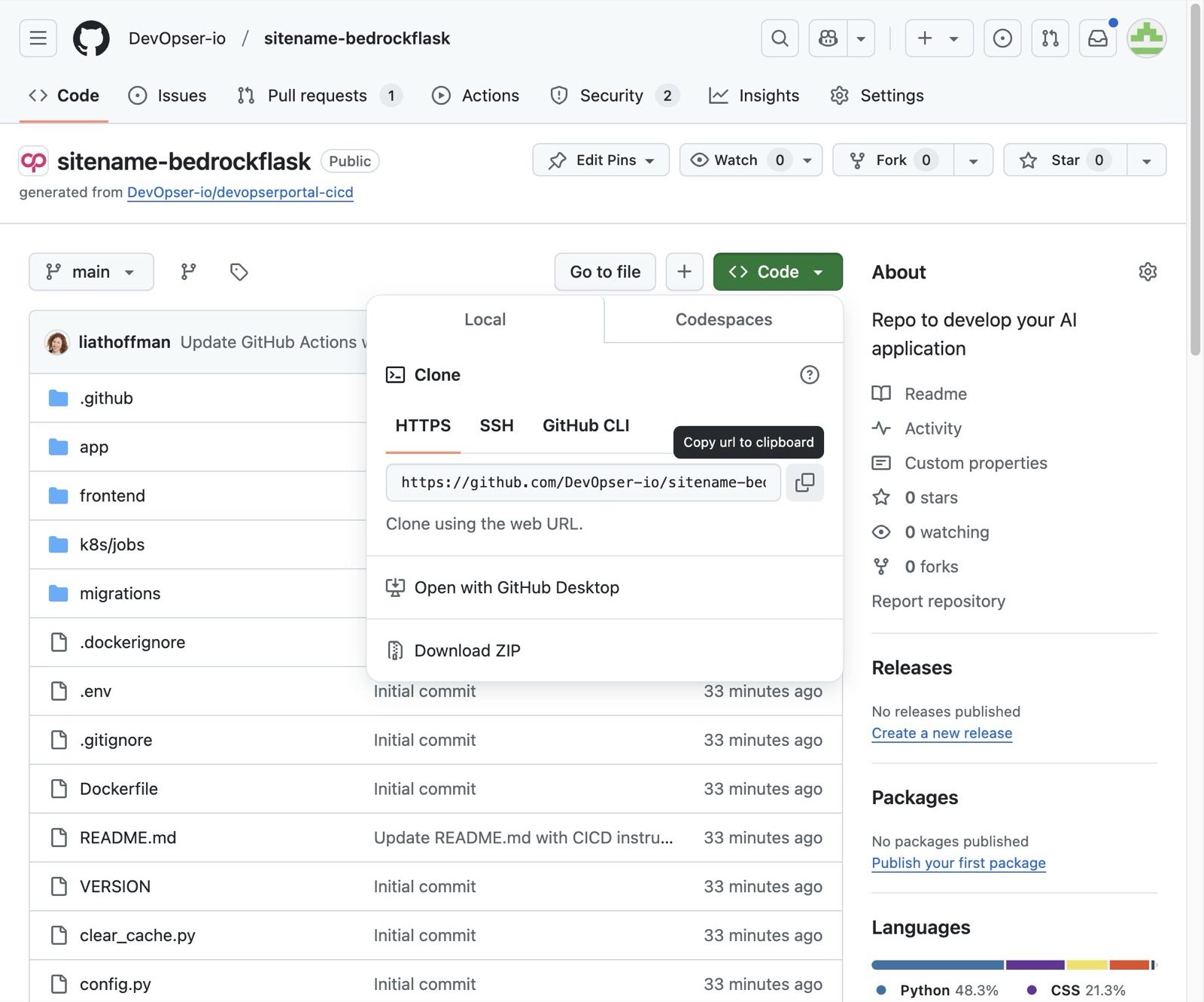
Task: Open the Activity link in About
Action: pos(933,428)
